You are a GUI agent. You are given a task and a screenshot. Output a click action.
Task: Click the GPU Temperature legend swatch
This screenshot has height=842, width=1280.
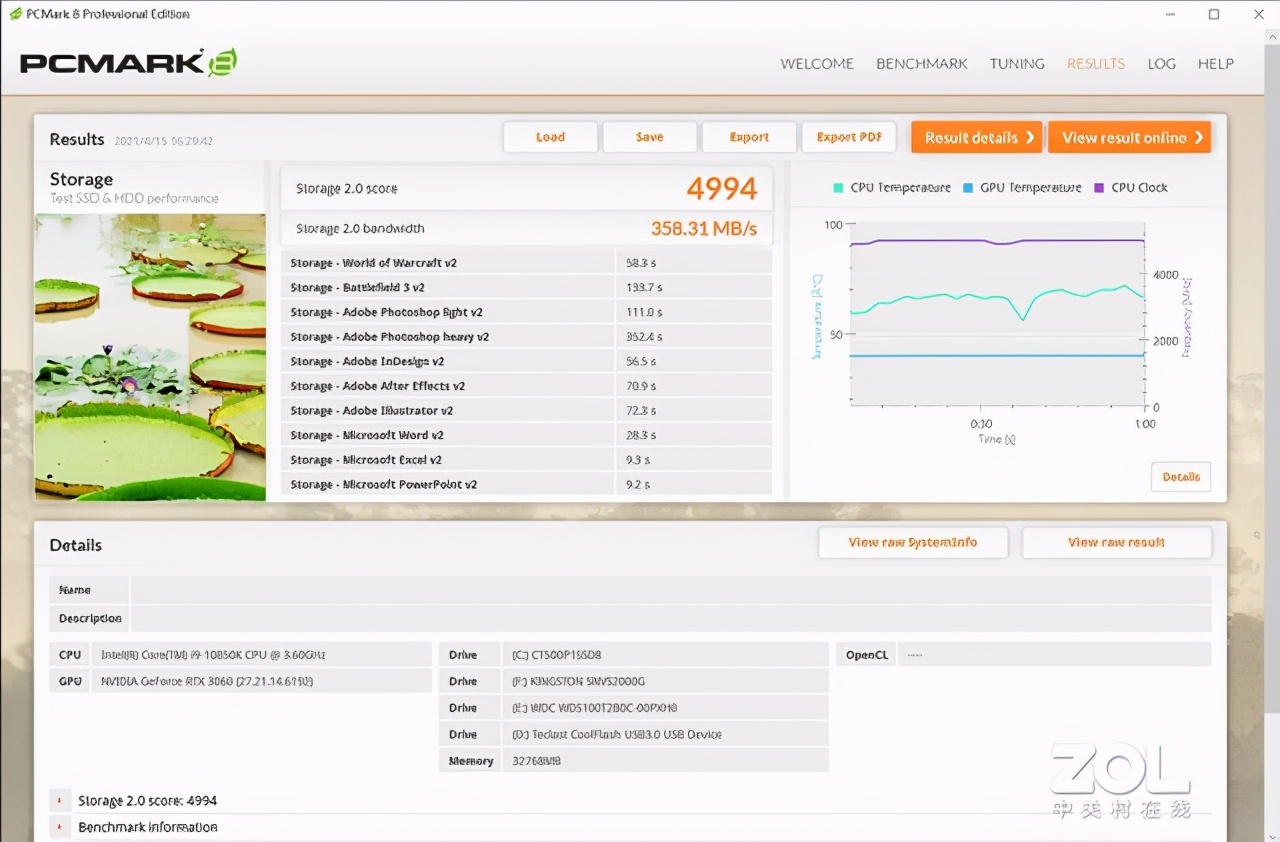tap(968, 188)
